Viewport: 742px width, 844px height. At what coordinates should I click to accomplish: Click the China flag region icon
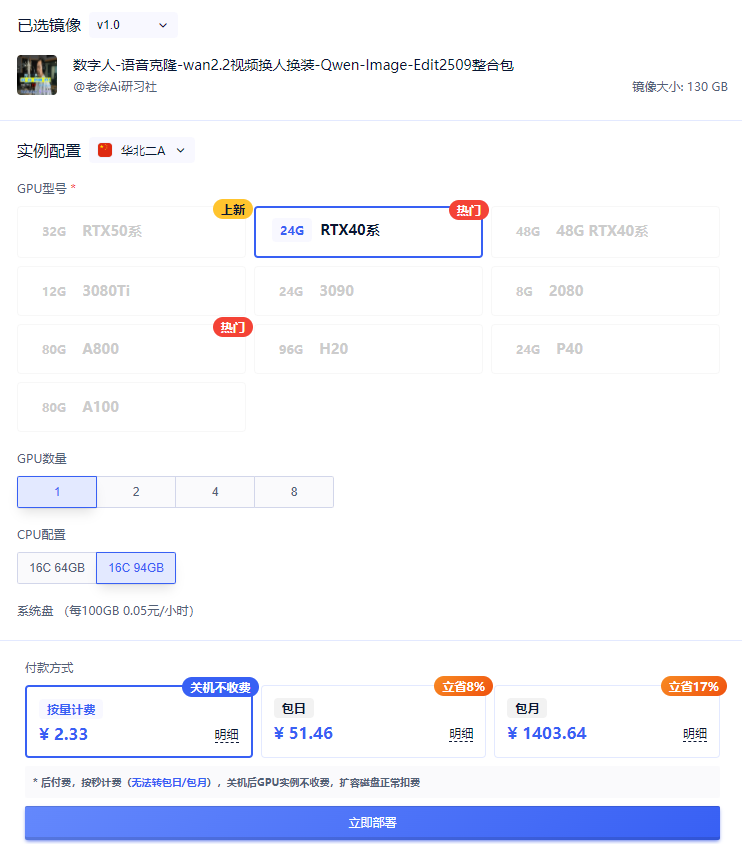[x=105, y=151]
